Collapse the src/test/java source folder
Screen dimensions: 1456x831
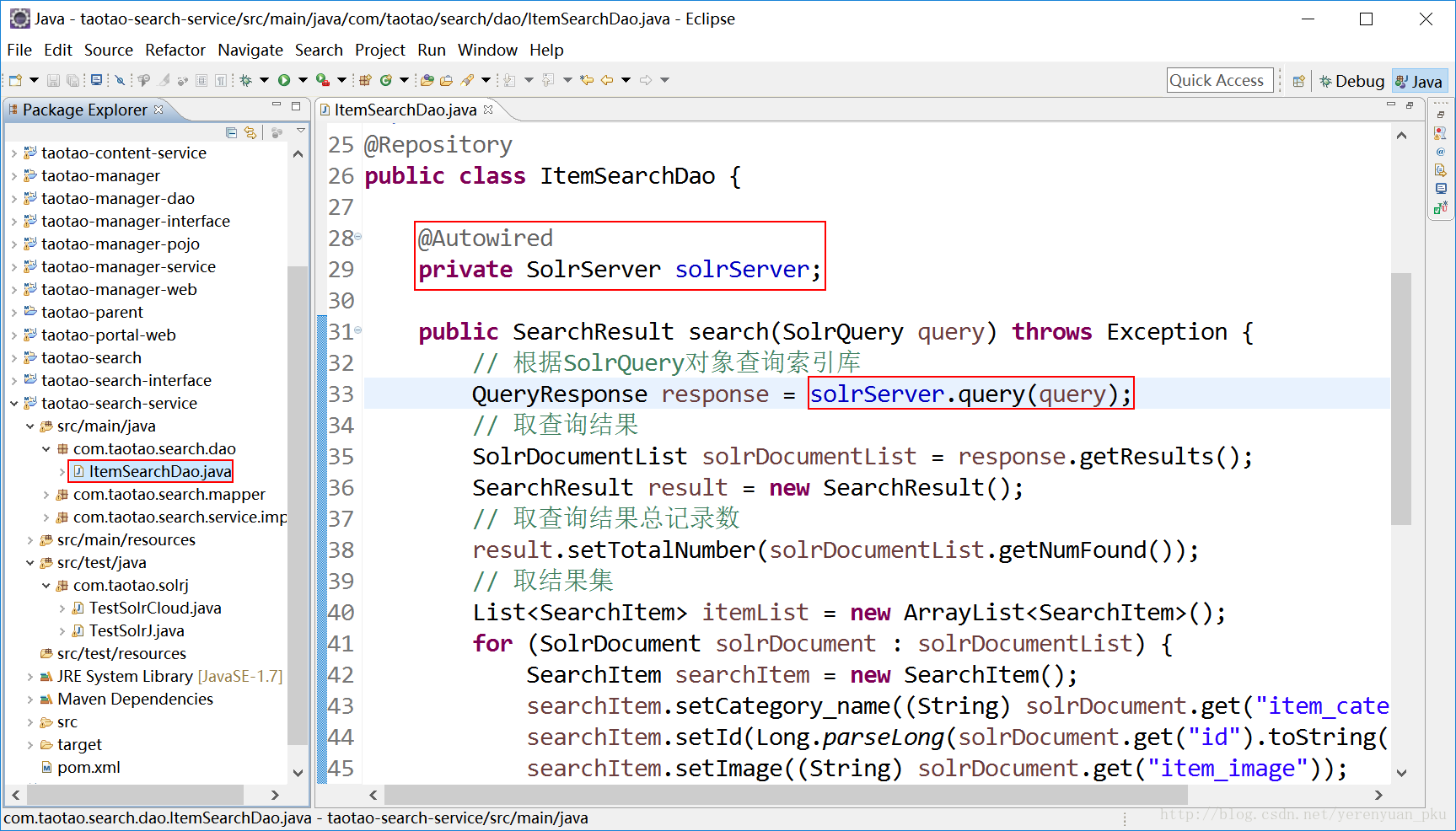[30, 563]
